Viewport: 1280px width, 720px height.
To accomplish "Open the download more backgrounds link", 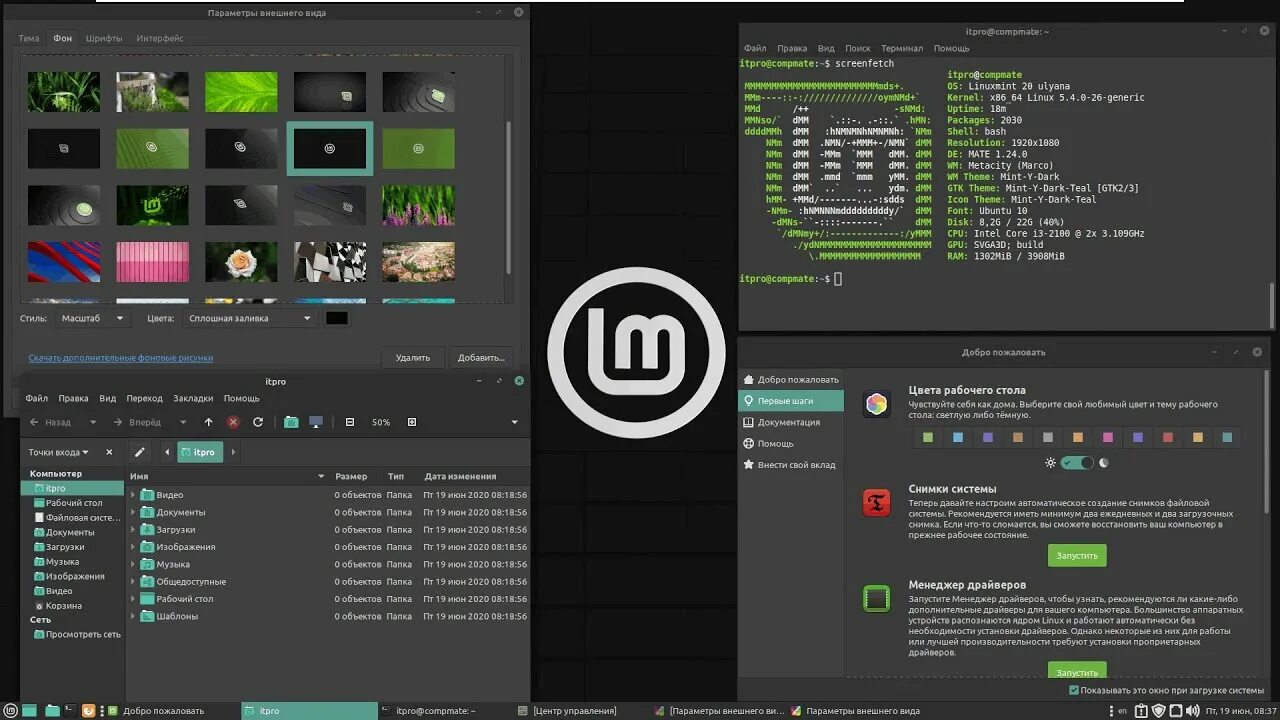I will (x=120, y=358).
